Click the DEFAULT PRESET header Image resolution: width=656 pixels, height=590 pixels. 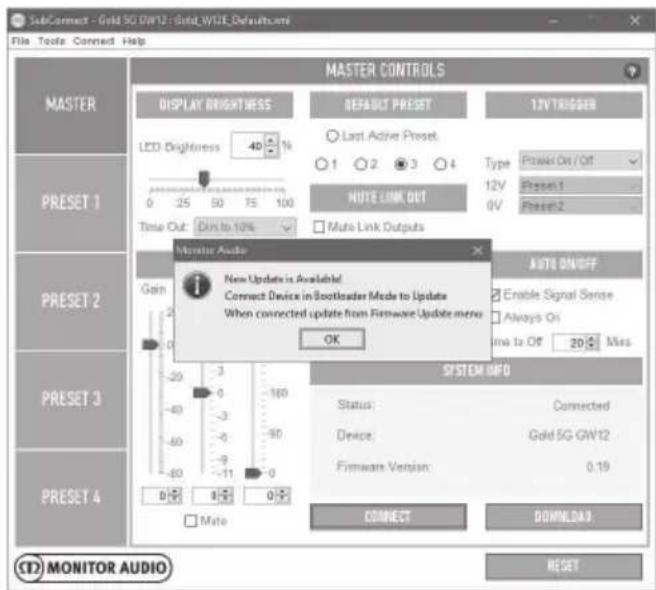(388, 105)
